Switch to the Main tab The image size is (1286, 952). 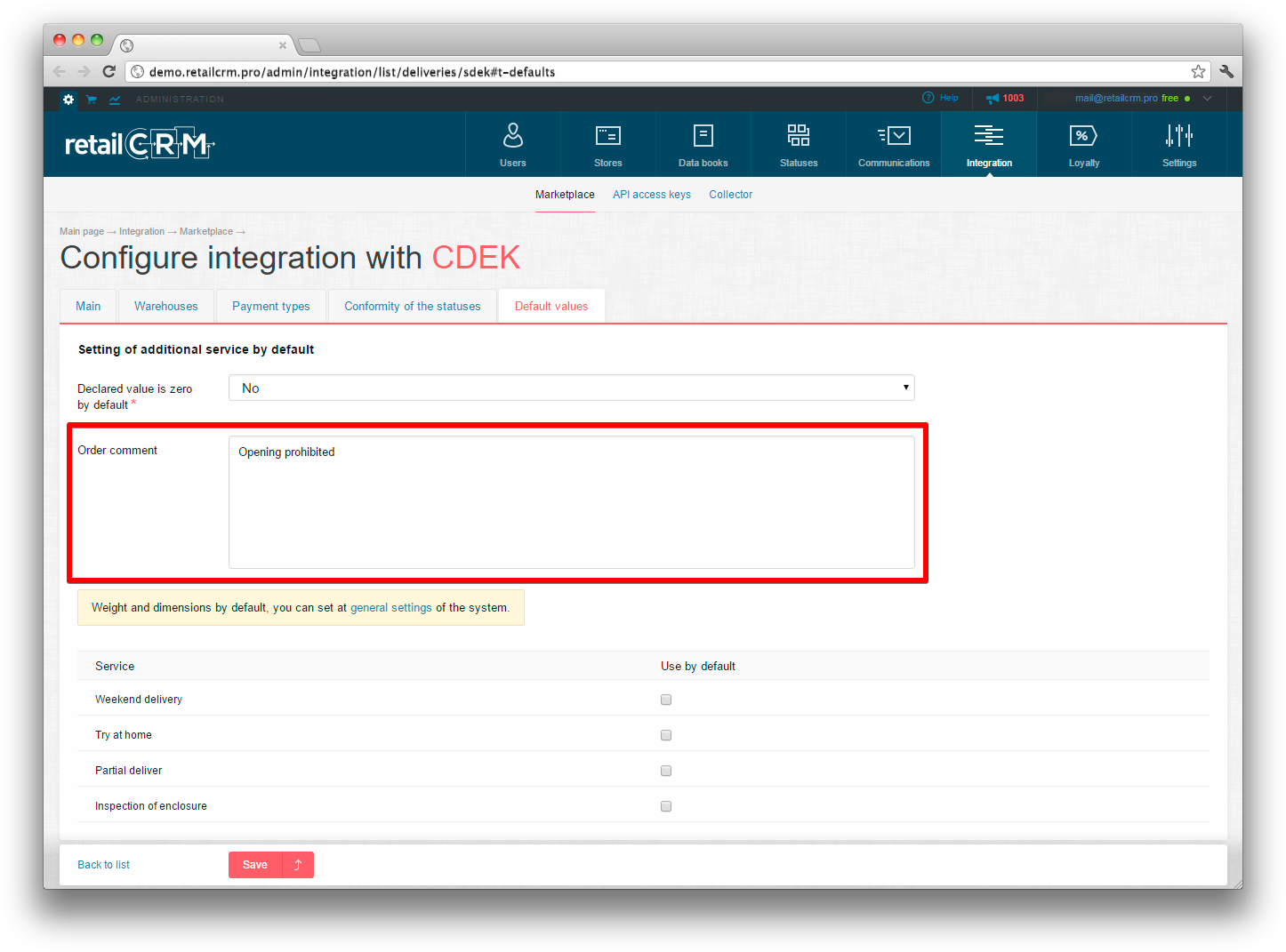click(x=88, y=306)
